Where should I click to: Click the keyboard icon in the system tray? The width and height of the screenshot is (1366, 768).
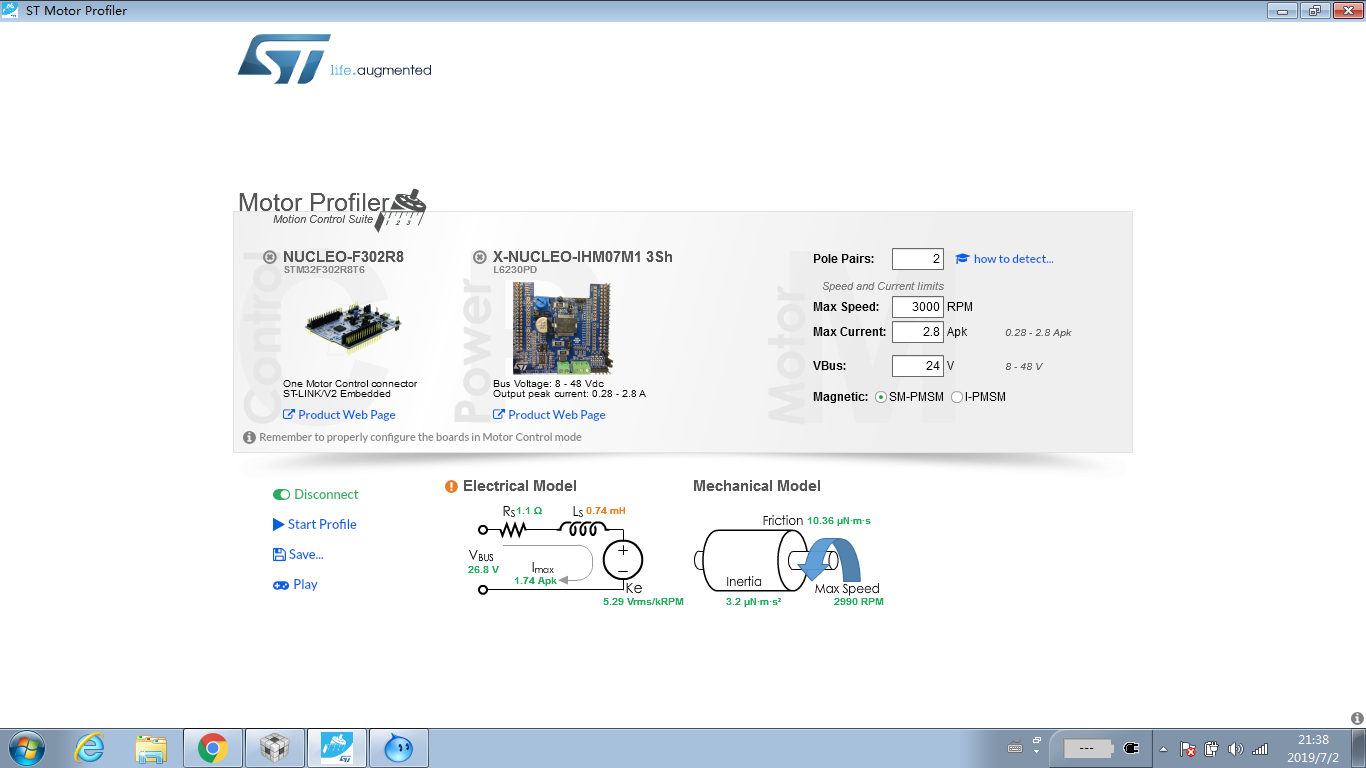1015,748
